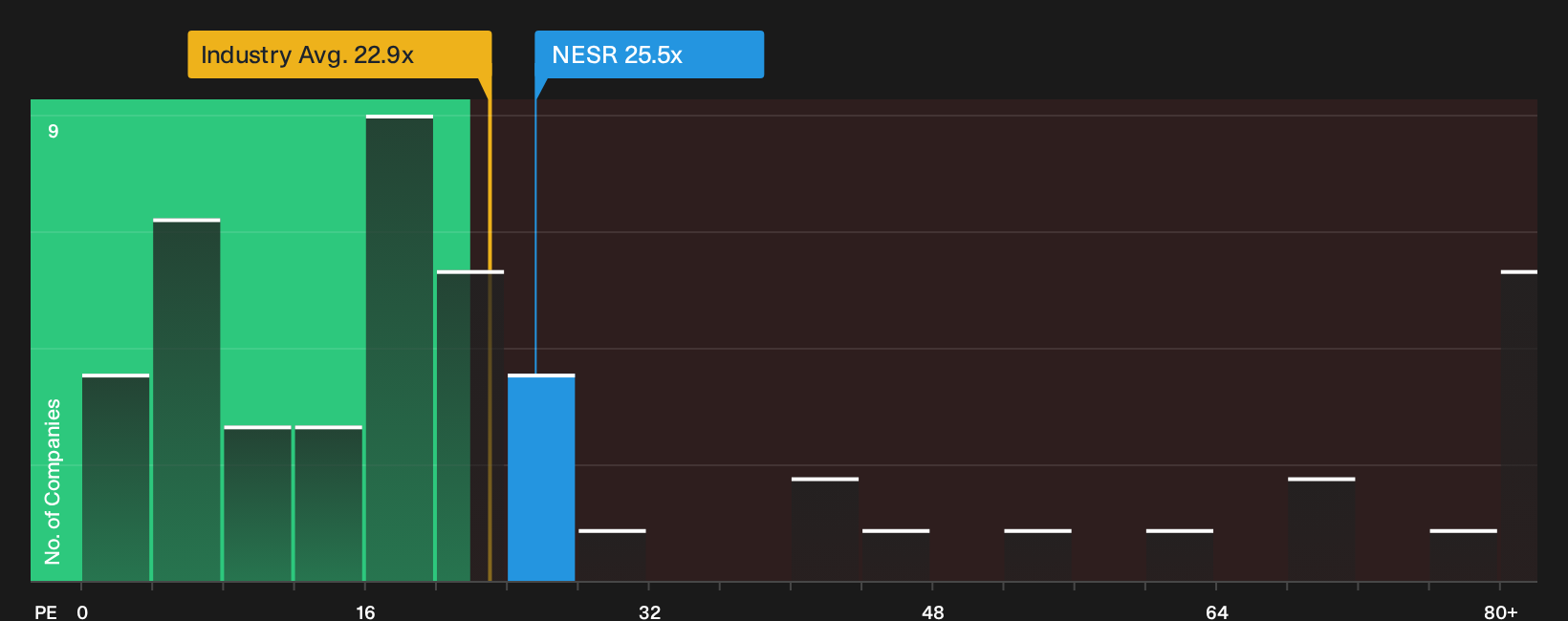
Task: Click the axis label 16
Action: 365,612
